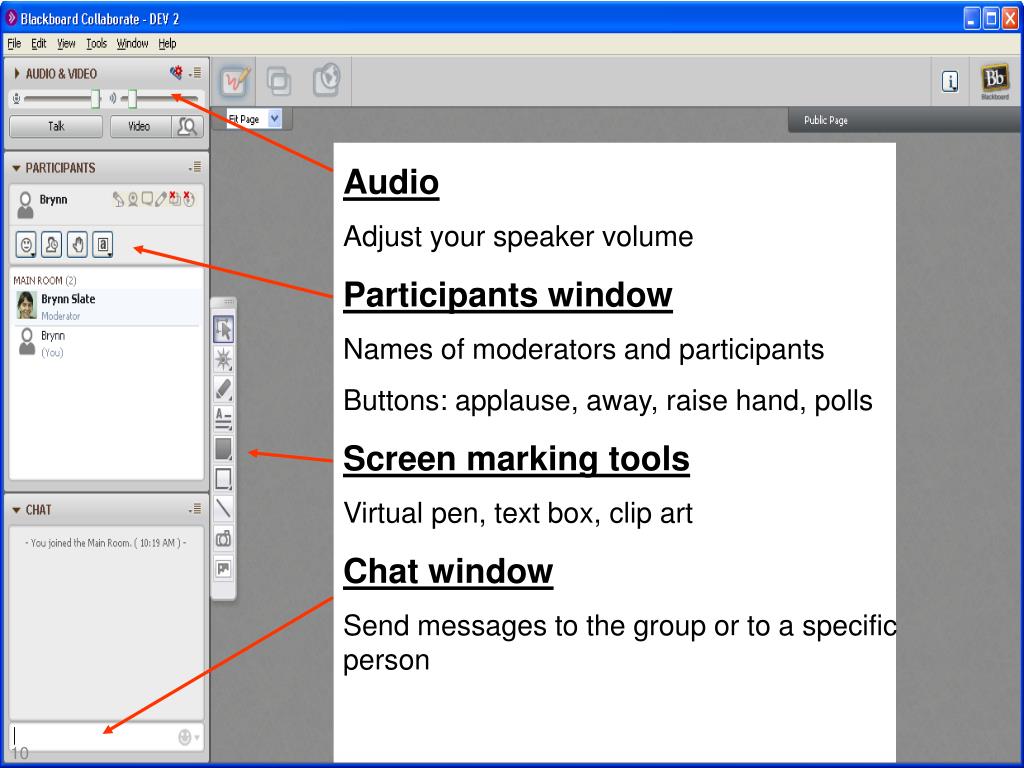Click the speaker icon by the volume slider

tap(112, 99)
